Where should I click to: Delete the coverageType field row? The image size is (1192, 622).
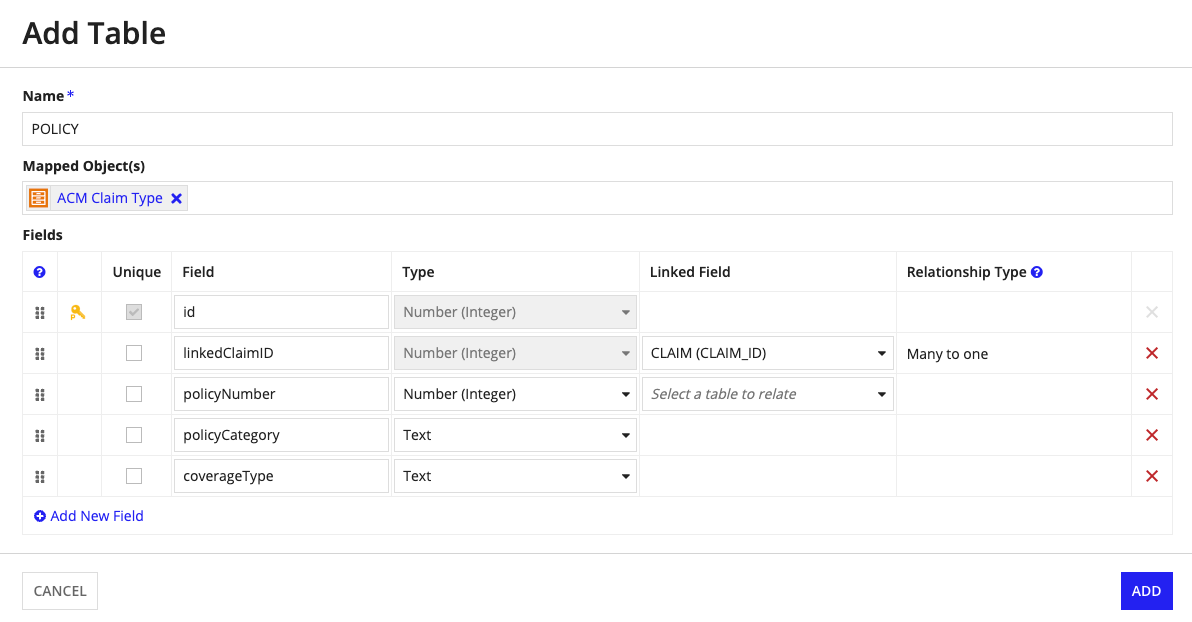coord(1150,476)
